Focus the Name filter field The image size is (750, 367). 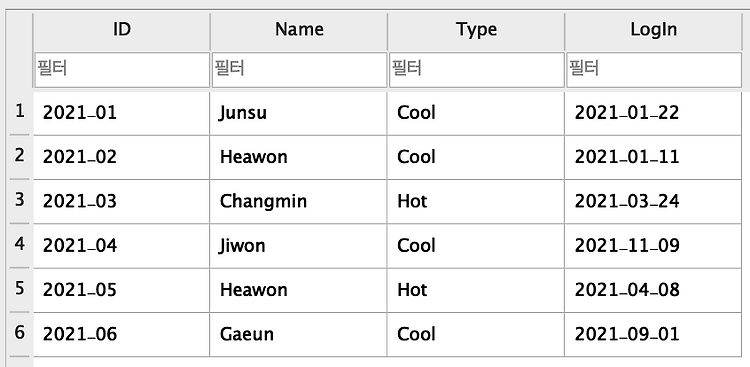point(299,70)
